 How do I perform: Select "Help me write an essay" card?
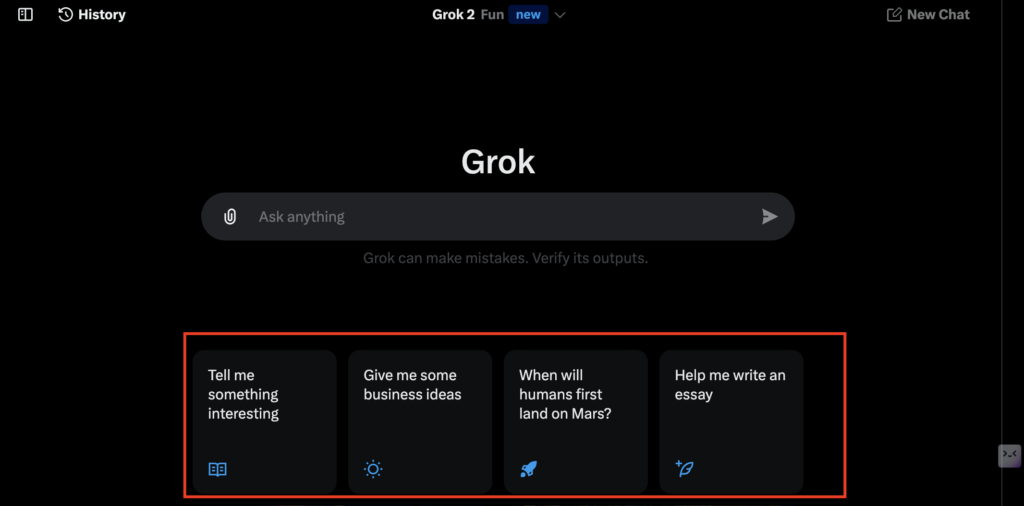pos(731,420)
